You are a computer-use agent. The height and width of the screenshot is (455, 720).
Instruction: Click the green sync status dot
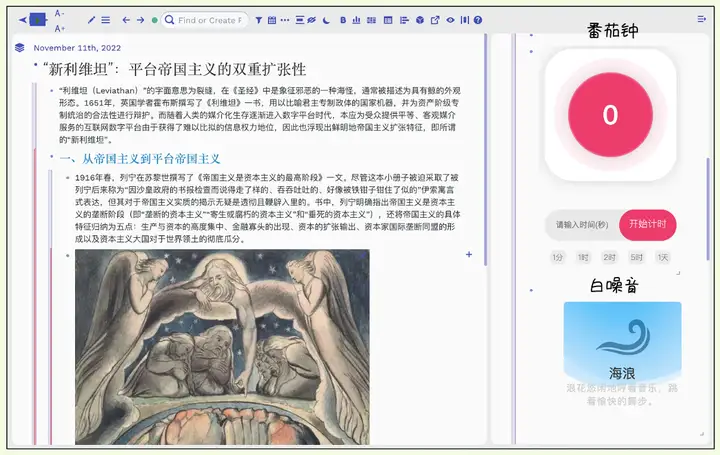(x=155, y=20)
